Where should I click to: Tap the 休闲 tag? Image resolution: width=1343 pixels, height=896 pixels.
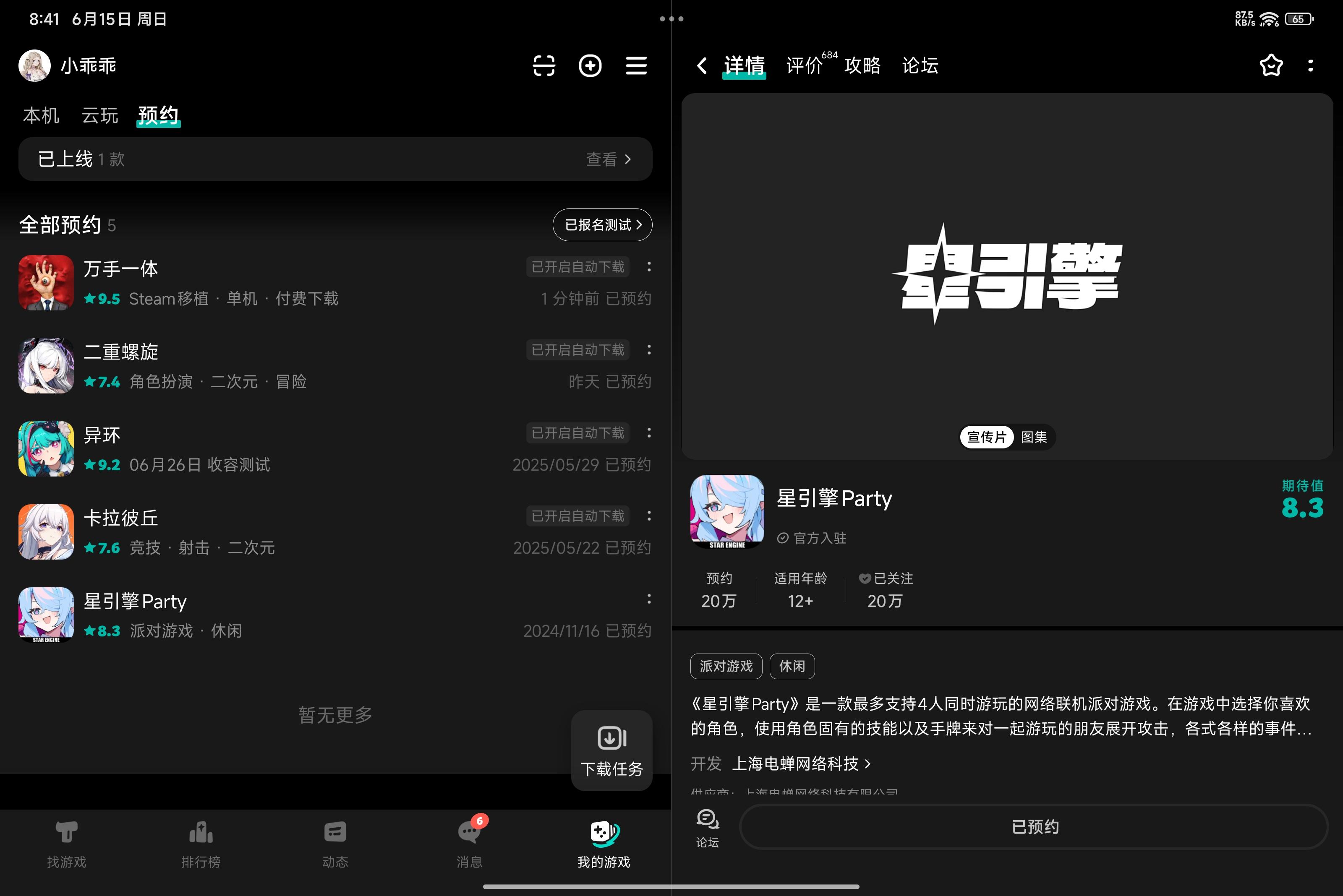click(x=792, y=666)
